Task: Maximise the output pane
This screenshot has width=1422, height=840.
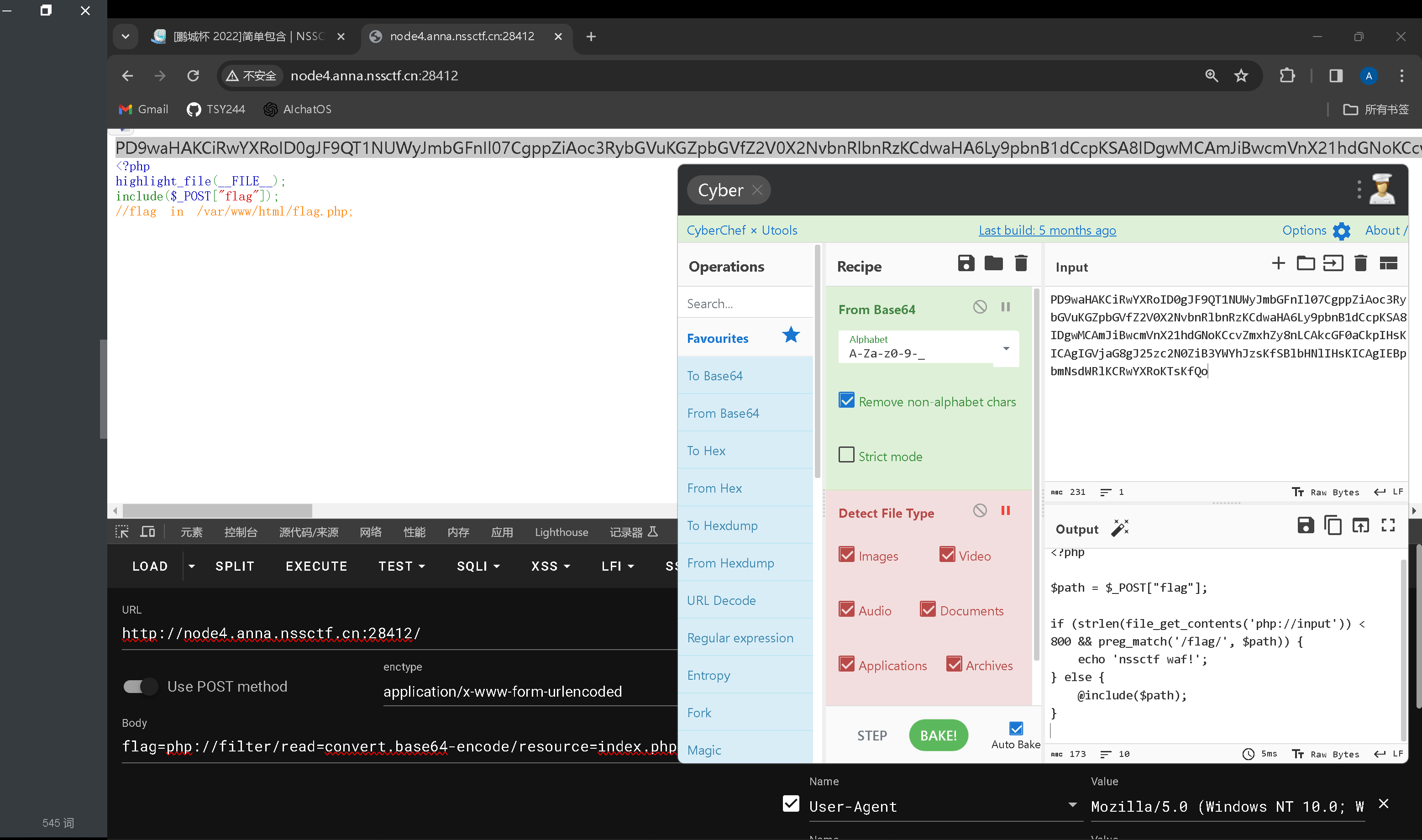Action: [1388, 526]
